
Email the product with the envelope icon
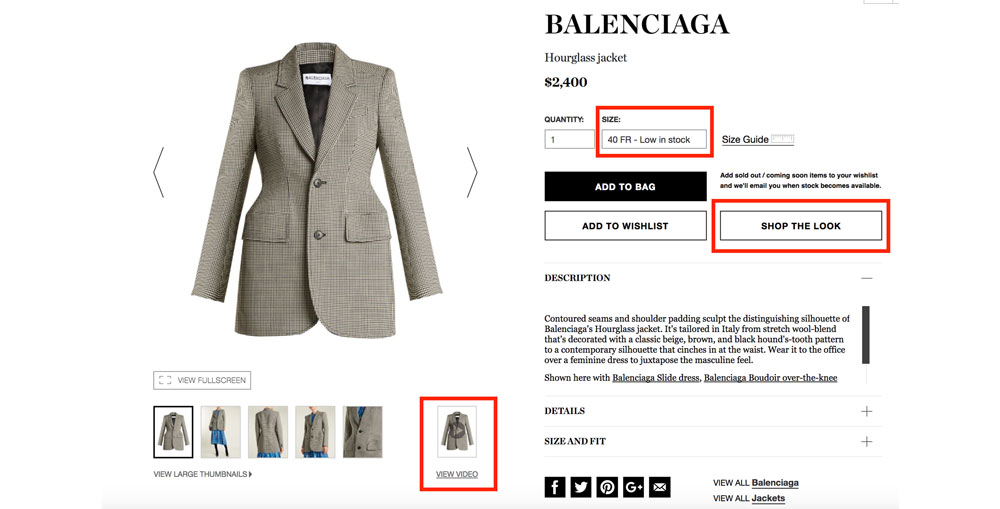[x=659, y=487]
